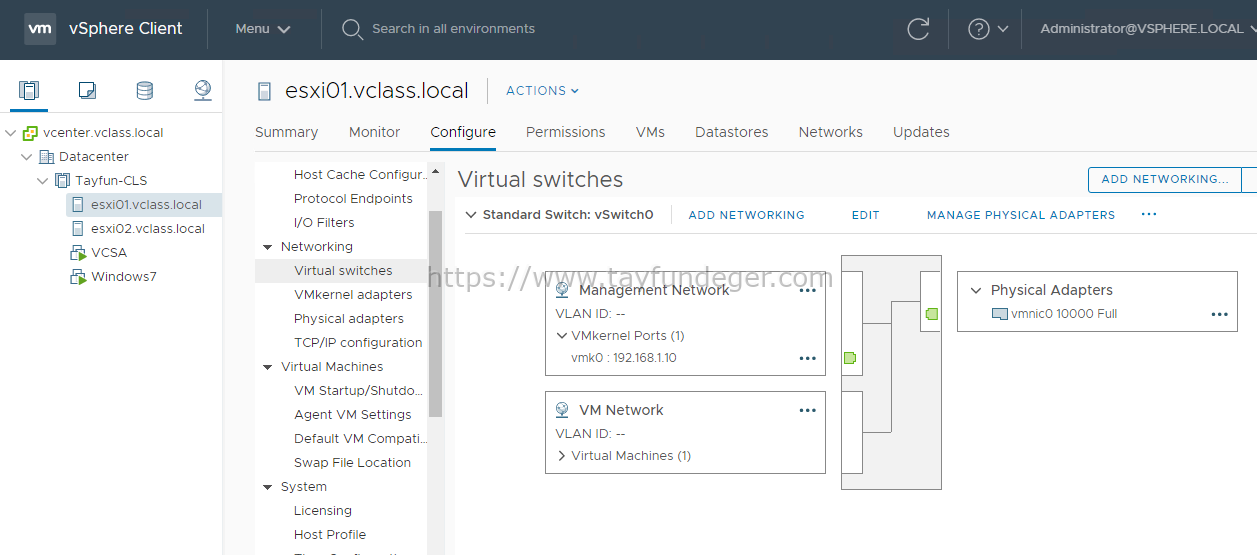Click MANAGE PHYSICAL ADAPTERS
1257x555 pixels.
coord(1021,215)
